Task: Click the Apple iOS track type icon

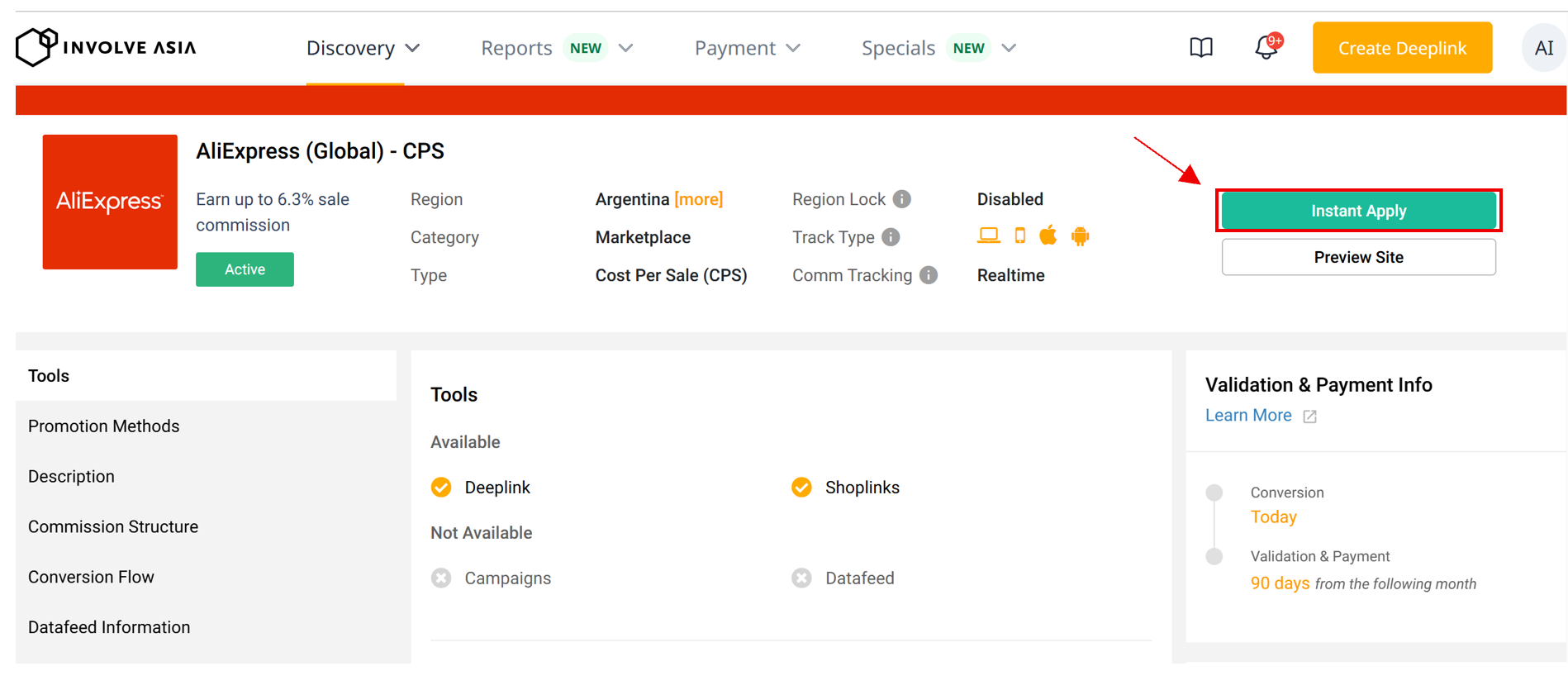Action: (x=1048, y=236)
